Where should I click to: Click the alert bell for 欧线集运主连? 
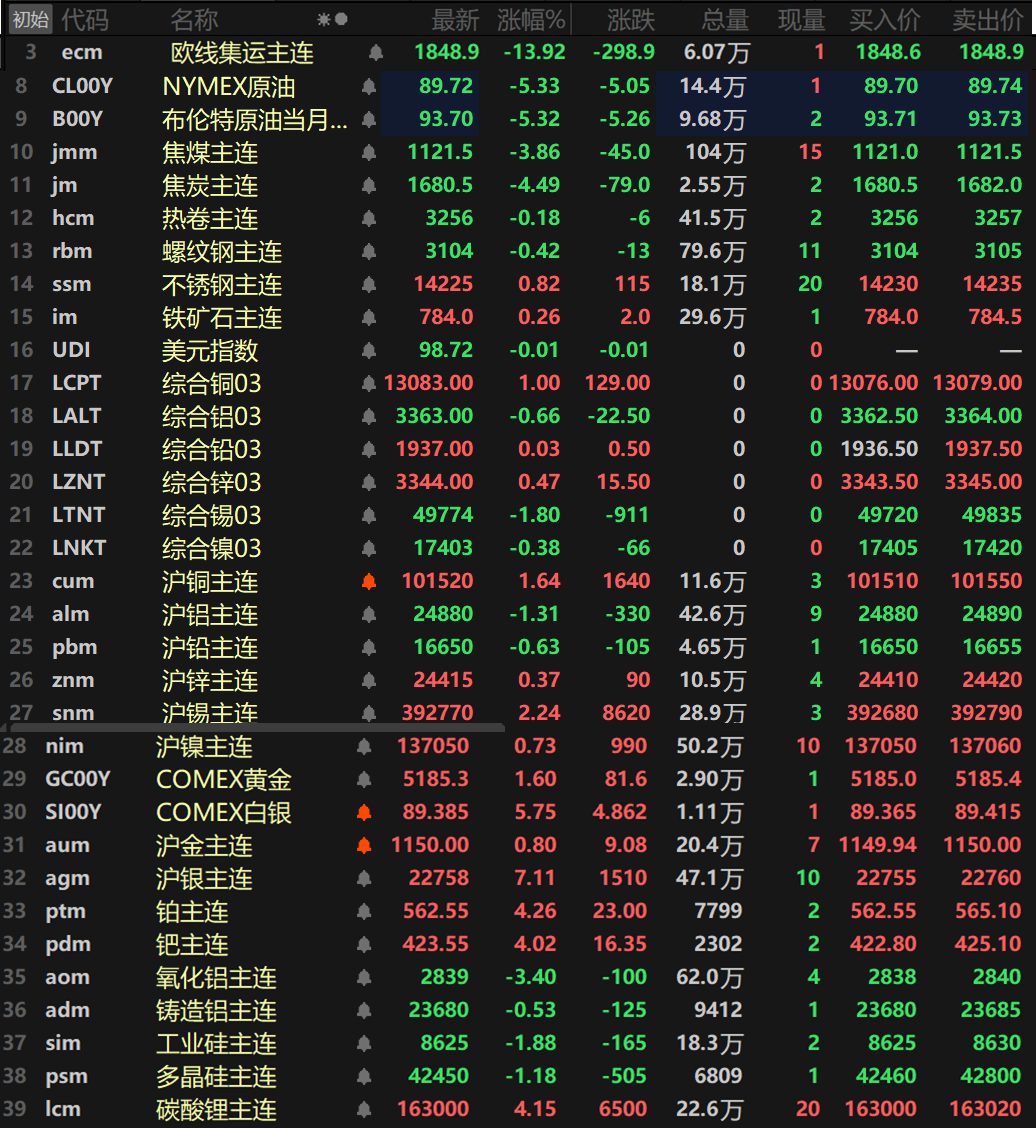click(375, 53)
